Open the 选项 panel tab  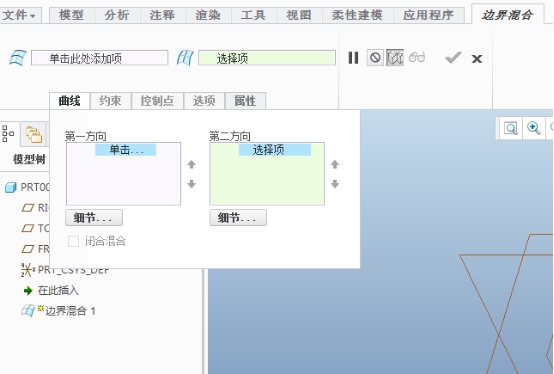204,101
